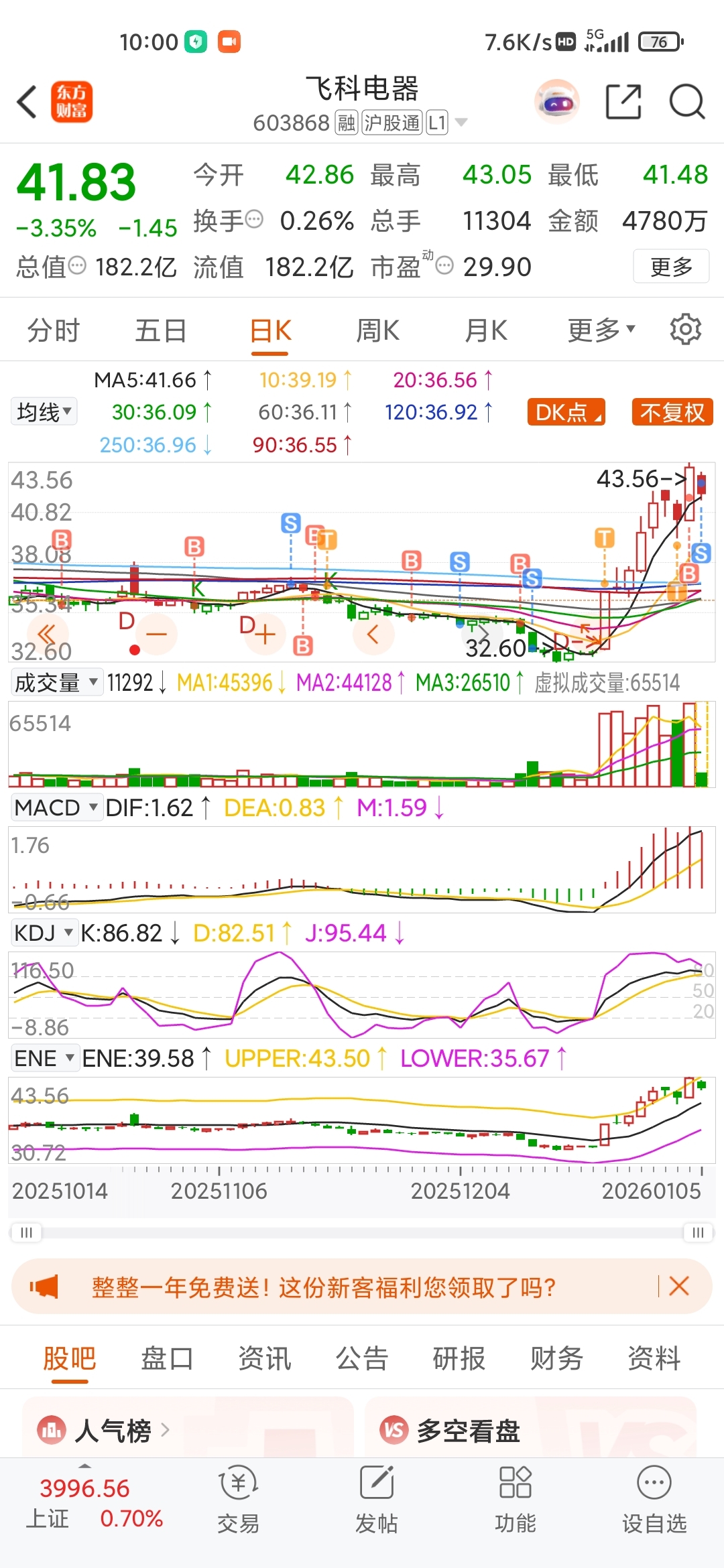Screen dimensions: 724x1568
Task: Open the 人气榜 ranking icon
Action: tap(51, 1431)
